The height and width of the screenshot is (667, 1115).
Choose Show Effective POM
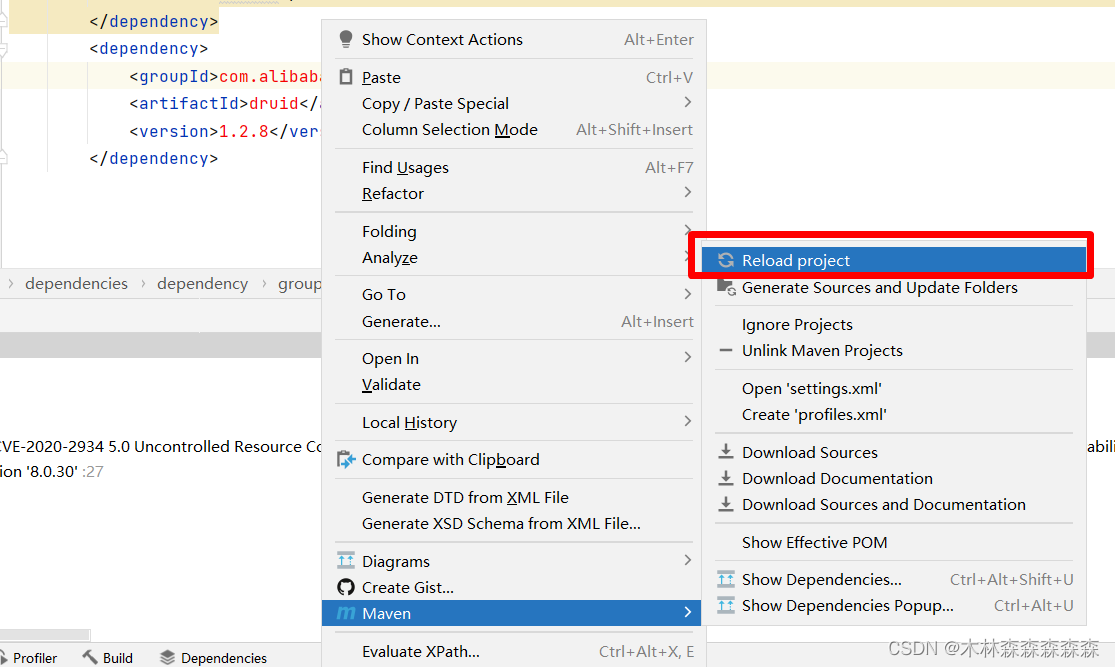click(894, 543)
